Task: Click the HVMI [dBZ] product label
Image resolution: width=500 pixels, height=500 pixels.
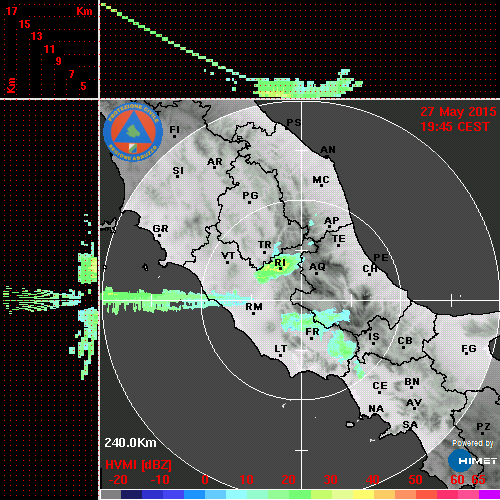Action: point(138,465)
